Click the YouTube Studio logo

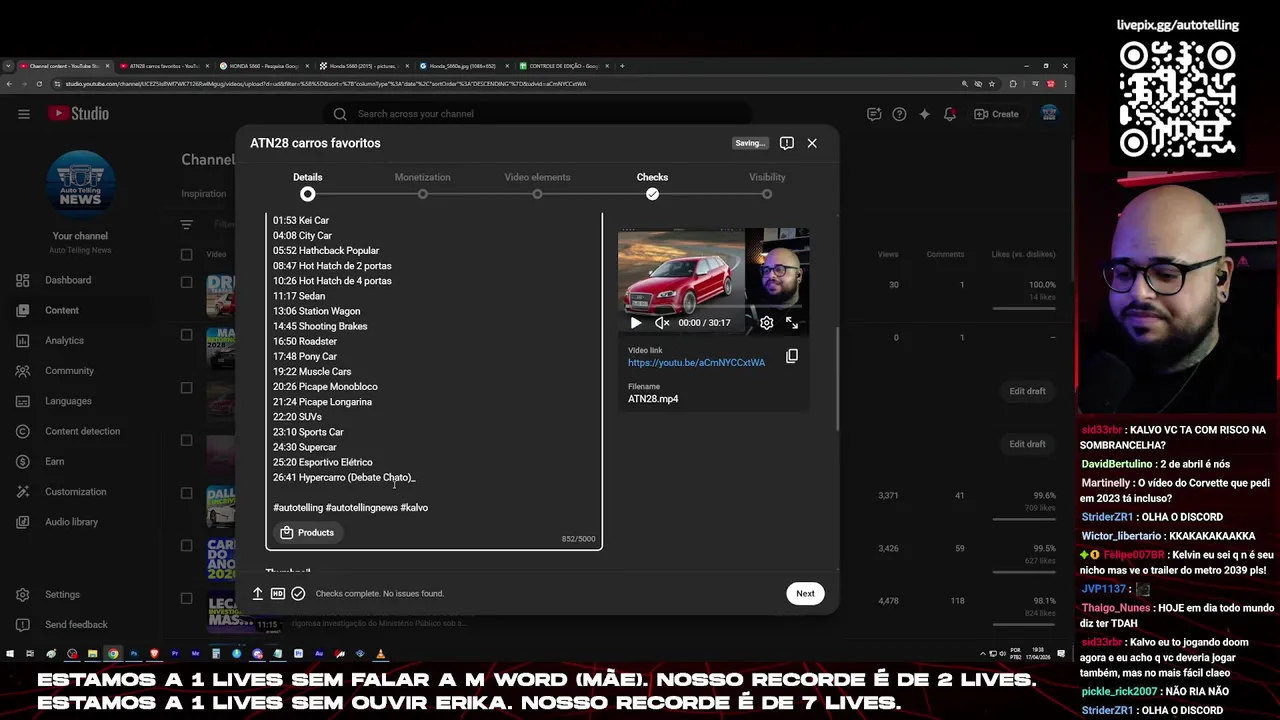pos(77,114)
